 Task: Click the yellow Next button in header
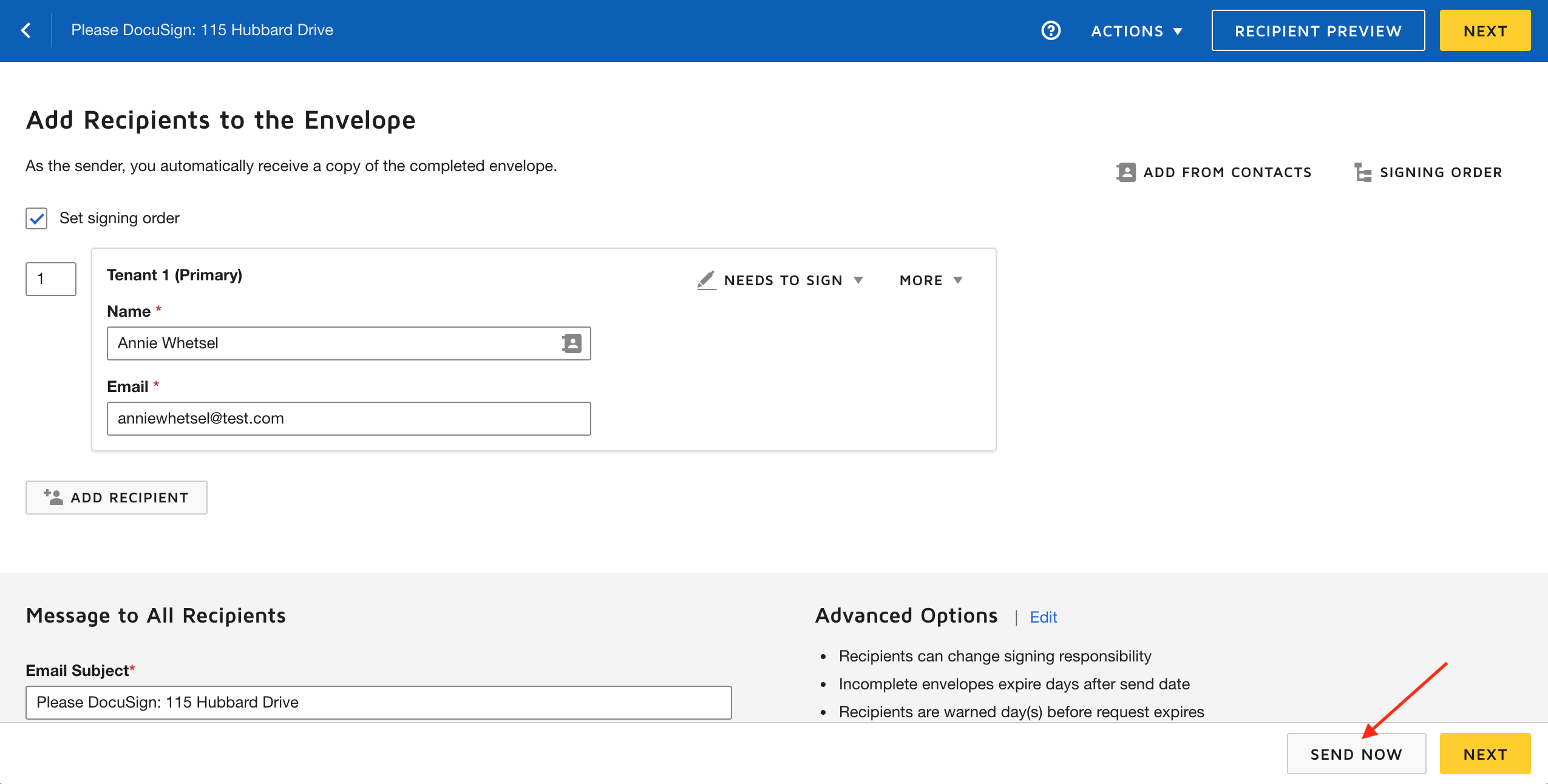tap(1485, 31)
